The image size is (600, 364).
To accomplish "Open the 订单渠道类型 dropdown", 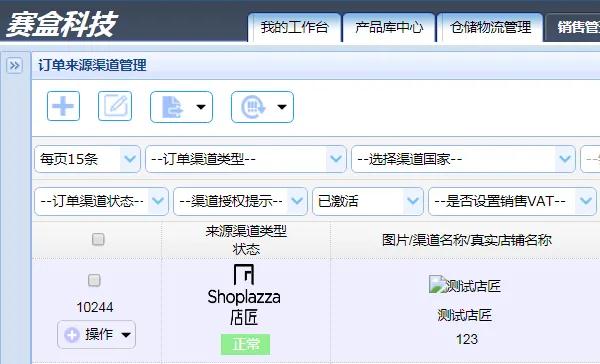I will pyautogui.click(x=246, y=159).
